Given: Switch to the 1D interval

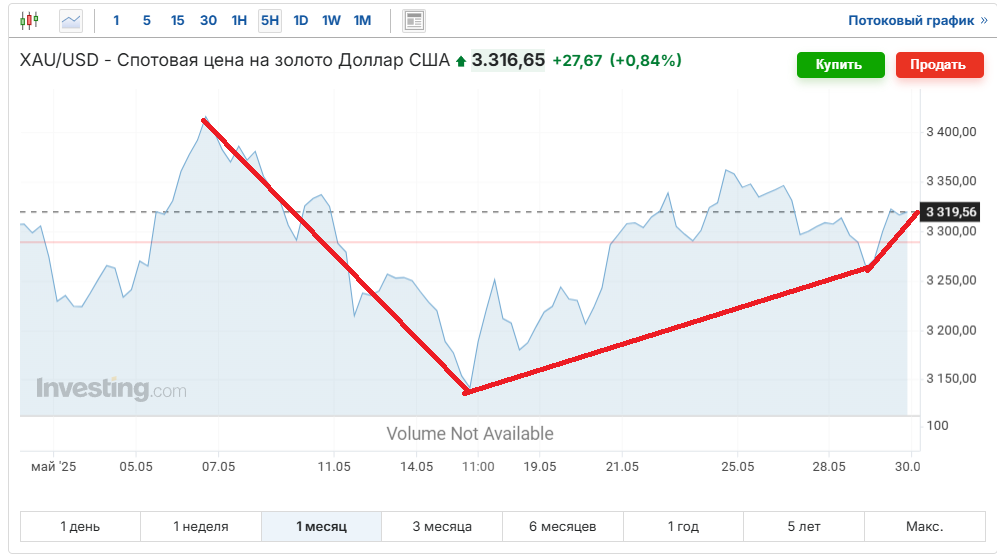Looking at the screenshot, I should coord(301,21).
